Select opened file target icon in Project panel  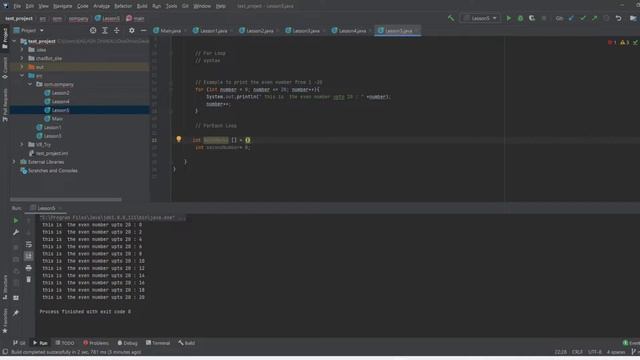93,31
